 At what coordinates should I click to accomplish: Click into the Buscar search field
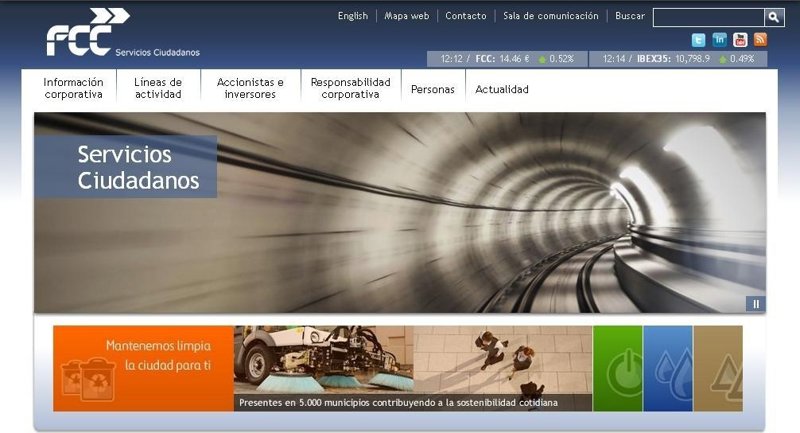pyautogui.click(x=708, y=17)
